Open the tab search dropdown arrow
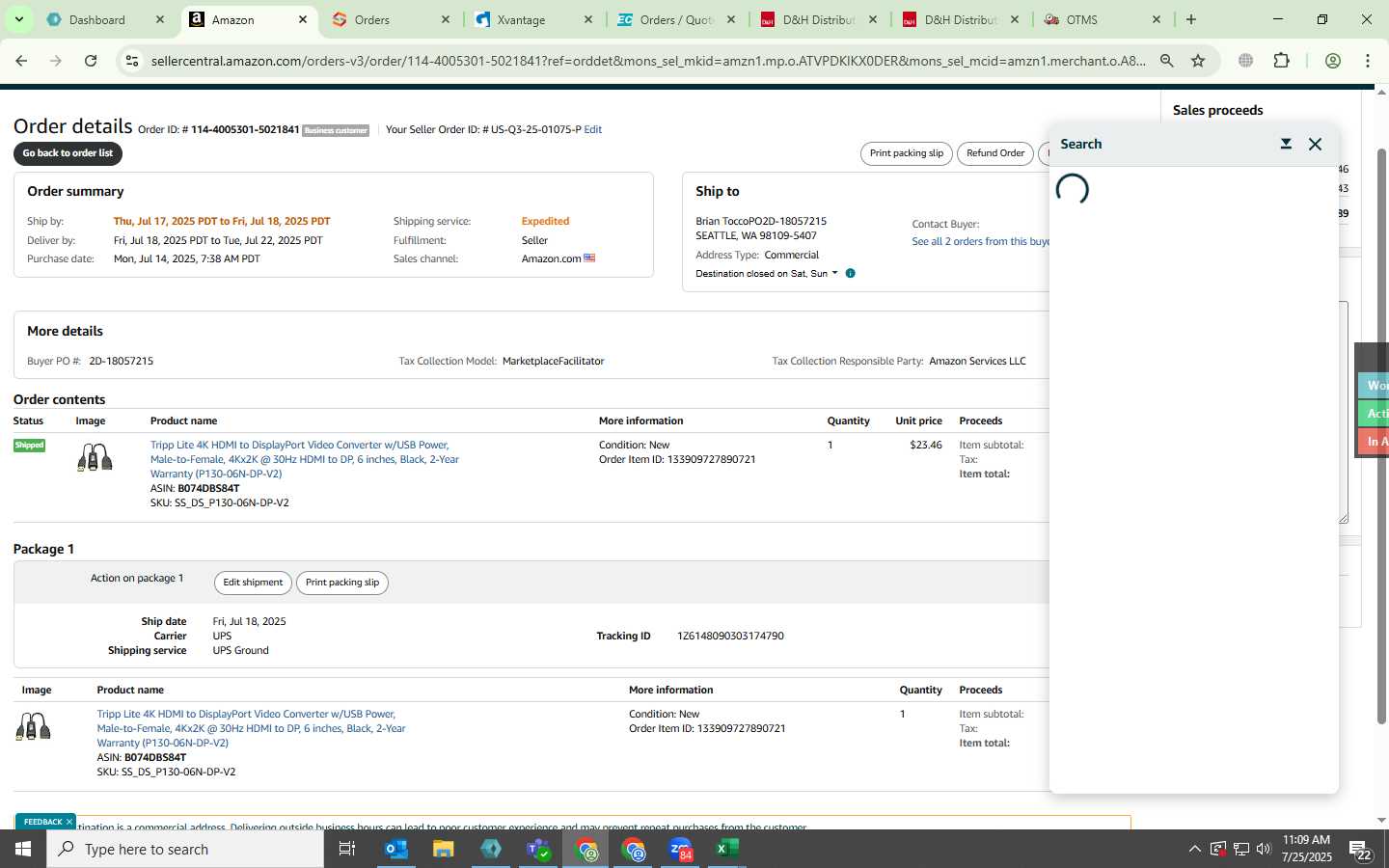Image resolution: width=1389 pixels, height=868 pixels. 18,19
